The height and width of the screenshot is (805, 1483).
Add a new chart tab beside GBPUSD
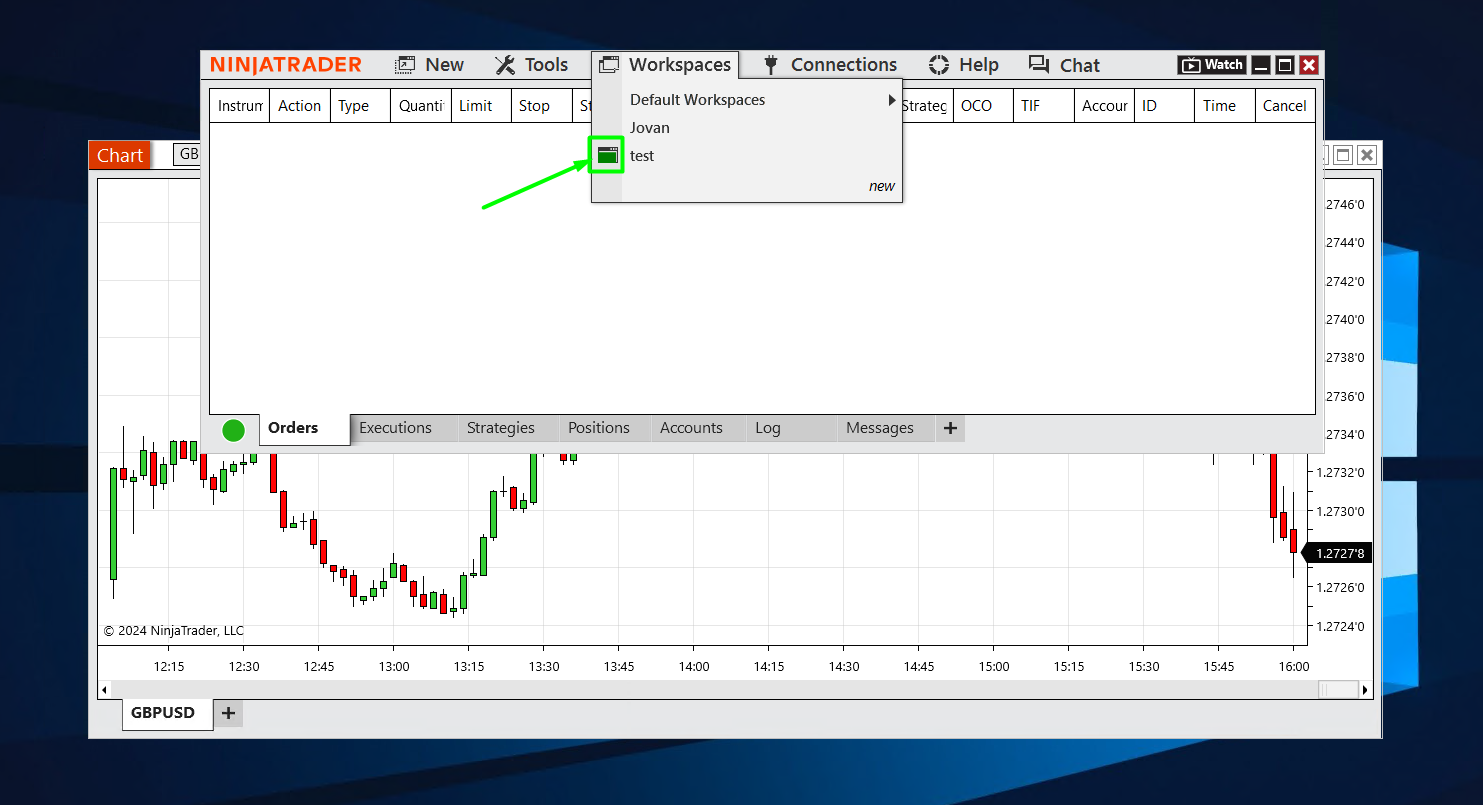click(x=228, y=713)
